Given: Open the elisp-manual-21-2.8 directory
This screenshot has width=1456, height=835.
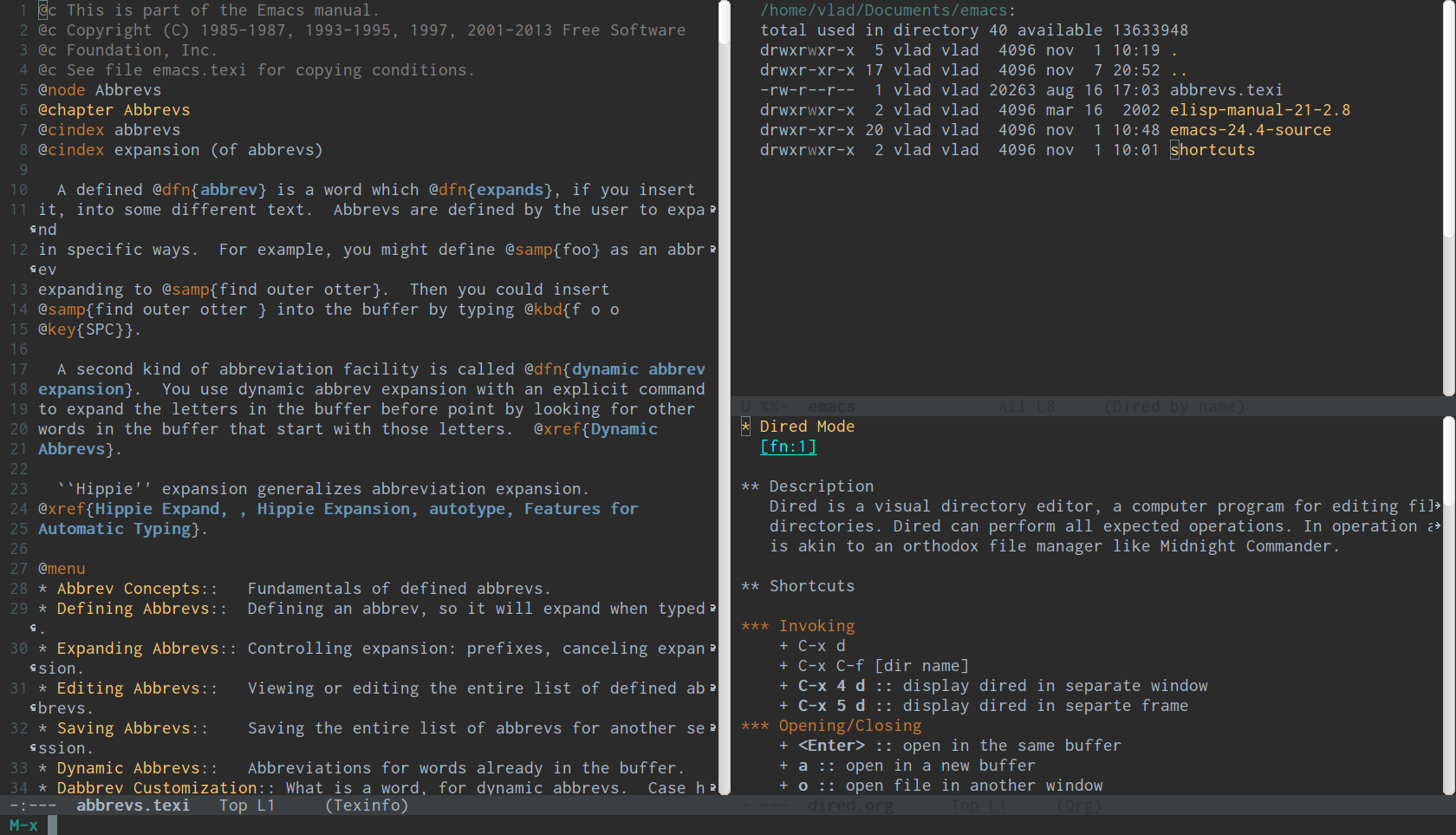Looking at the screenshot, I should coord(1260,110).
